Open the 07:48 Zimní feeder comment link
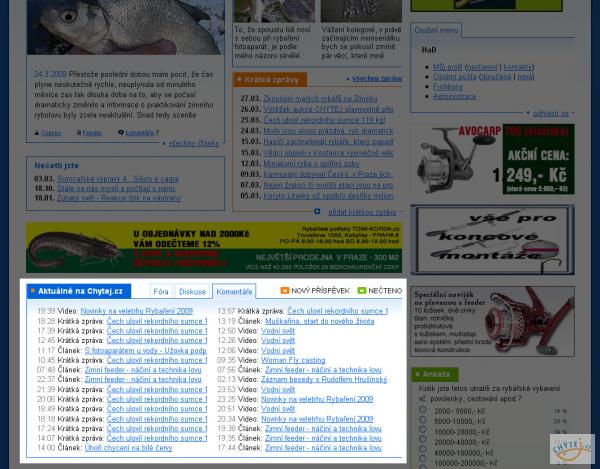This screenshot has height=469, width=600. [x=143, y=370]
